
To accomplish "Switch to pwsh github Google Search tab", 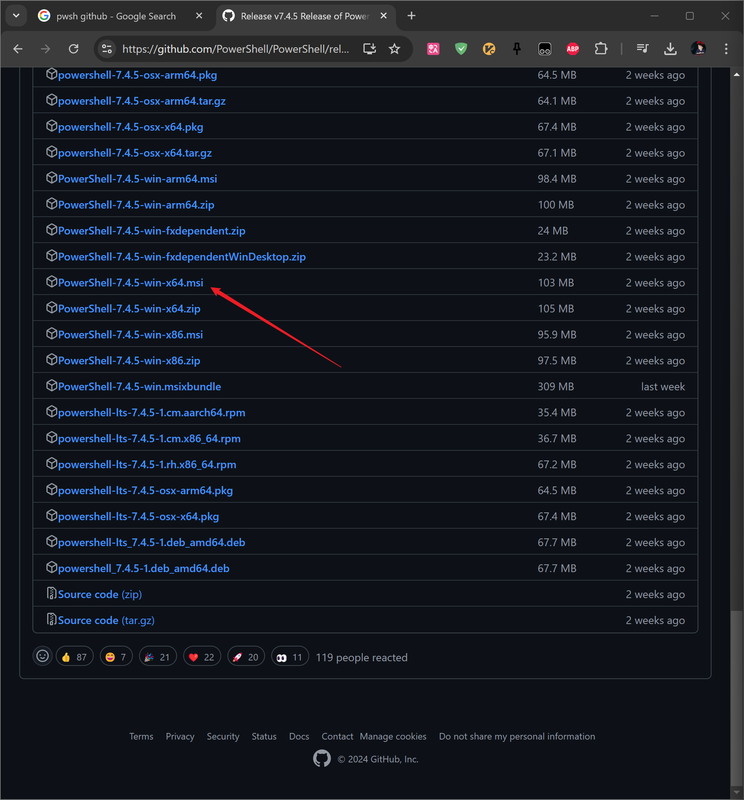I will [116, 16].
